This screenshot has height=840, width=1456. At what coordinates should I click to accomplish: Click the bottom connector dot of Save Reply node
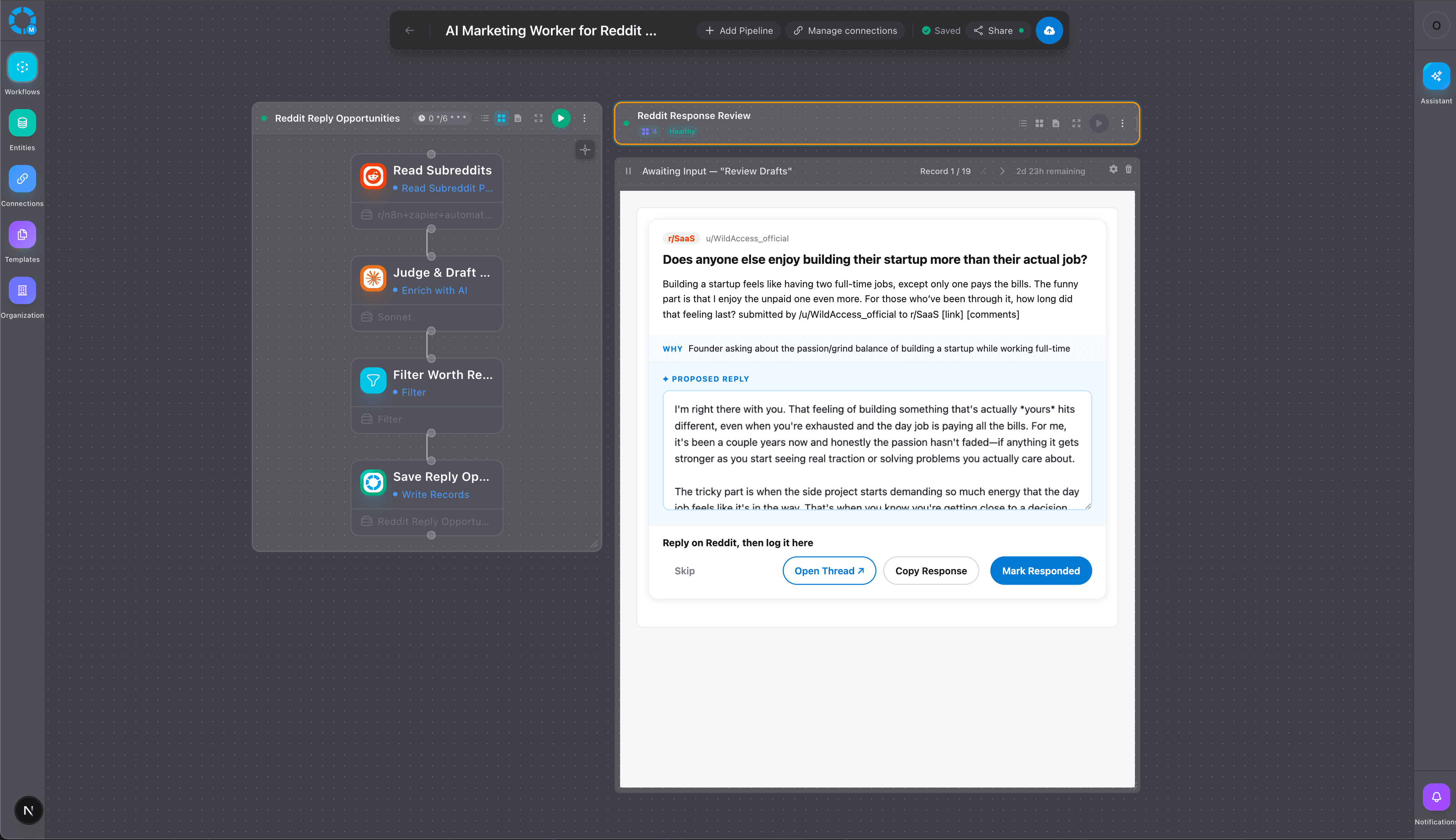(x=431, y=535)
